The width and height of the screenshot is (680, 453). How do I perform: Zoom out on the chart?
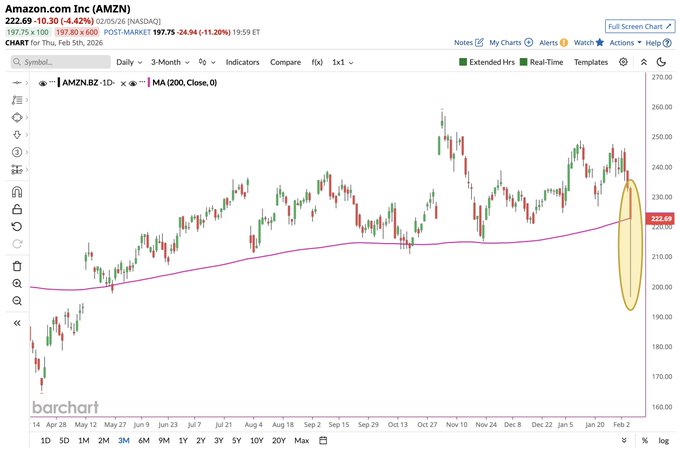click(17, 301)
